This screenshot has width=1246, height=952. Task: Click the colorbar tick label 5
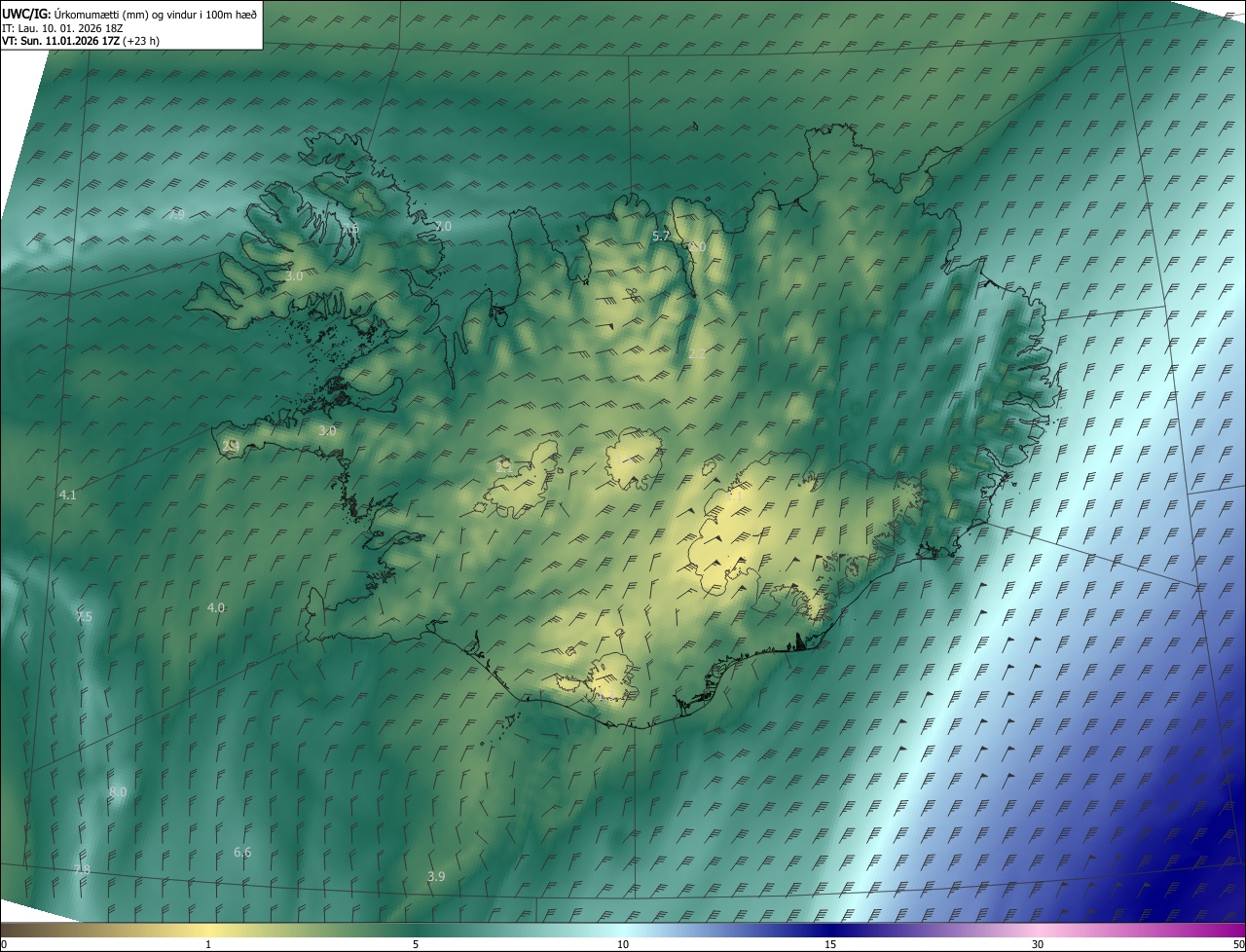(x=416, y=944)
